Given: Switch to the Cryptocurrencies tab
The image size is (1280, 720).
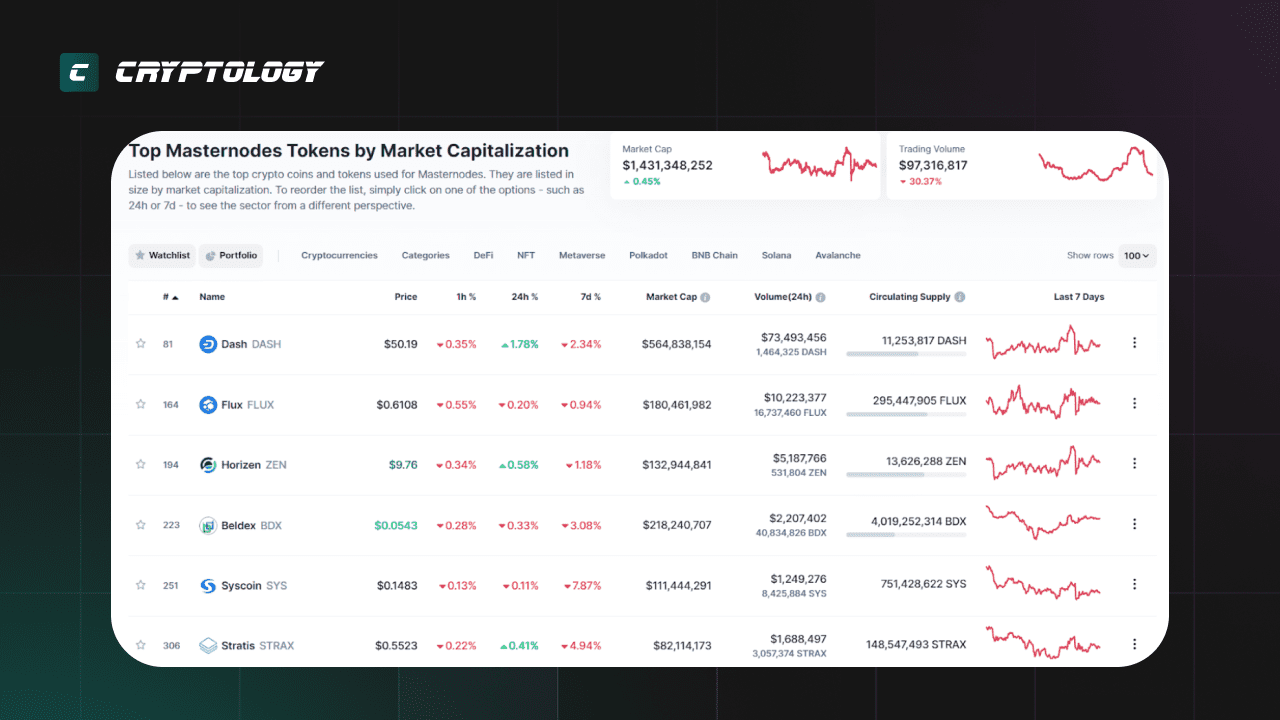Looking at the screenshot, I should point(340,256).
